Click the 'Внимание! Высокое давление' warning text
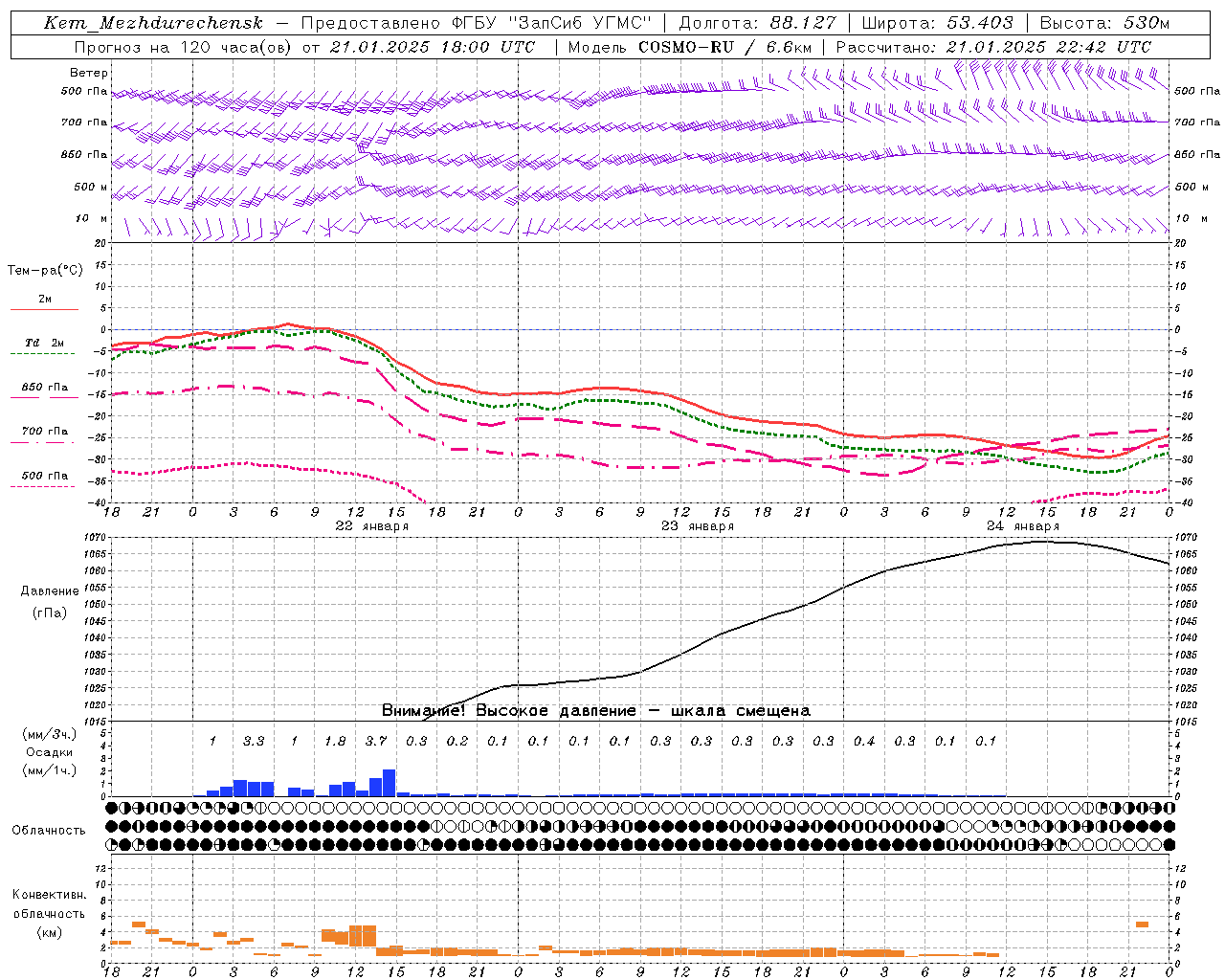The height and width of the screenshot is (980, 1225). [x=508, y=711]
